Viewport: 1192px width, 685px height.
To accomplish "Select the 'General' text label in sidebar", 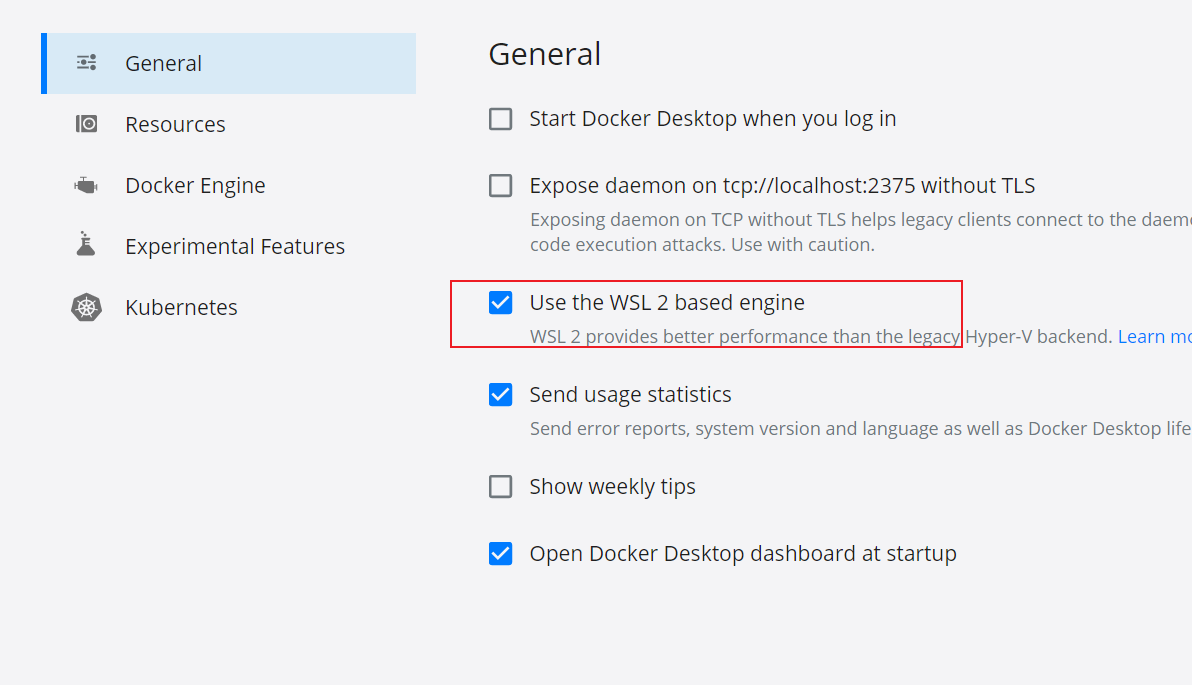I will [163, 64].
